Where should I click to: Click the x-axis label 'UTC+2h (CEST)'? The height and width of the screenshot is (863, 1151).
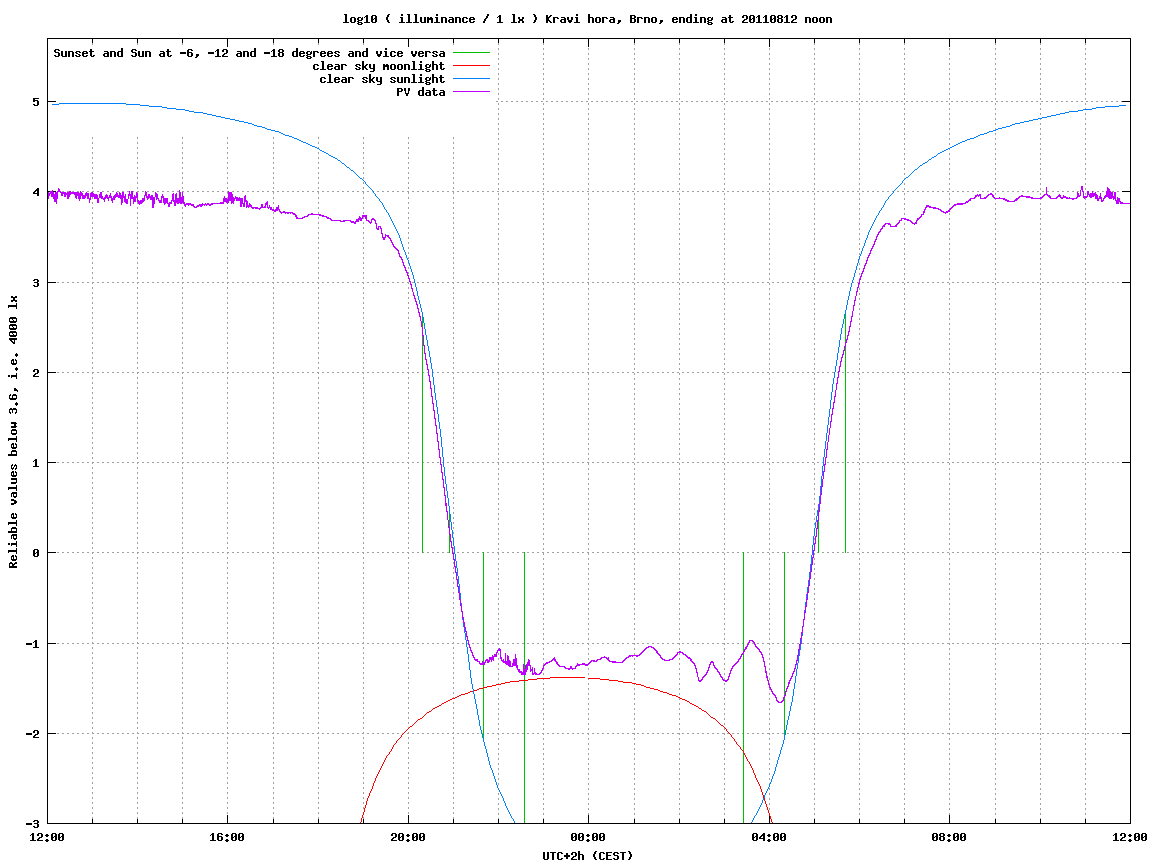tap(587, 856)
